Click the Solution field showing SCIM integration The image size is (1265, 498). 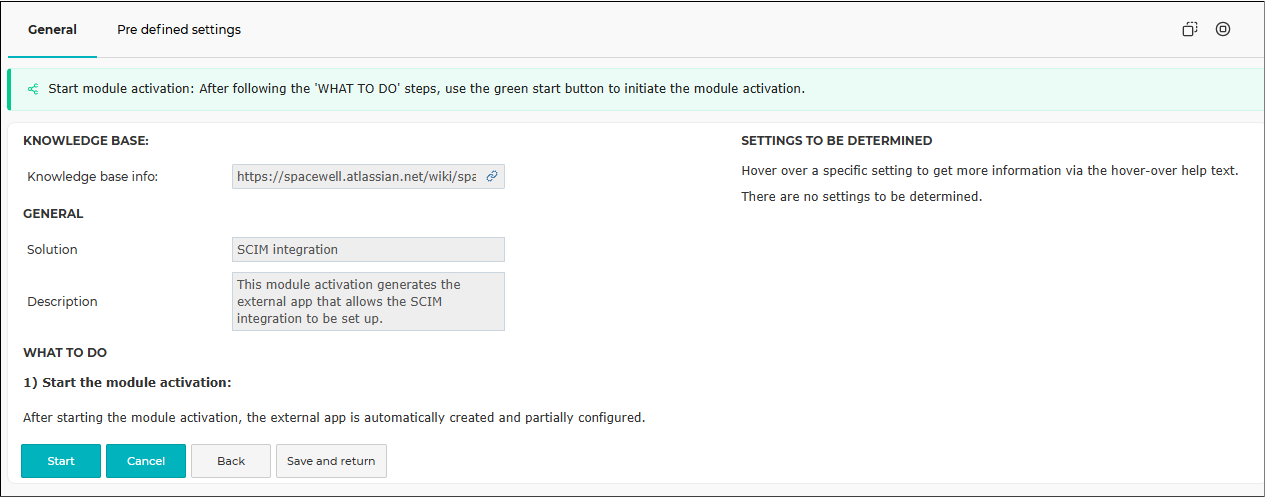coord(368,249)
